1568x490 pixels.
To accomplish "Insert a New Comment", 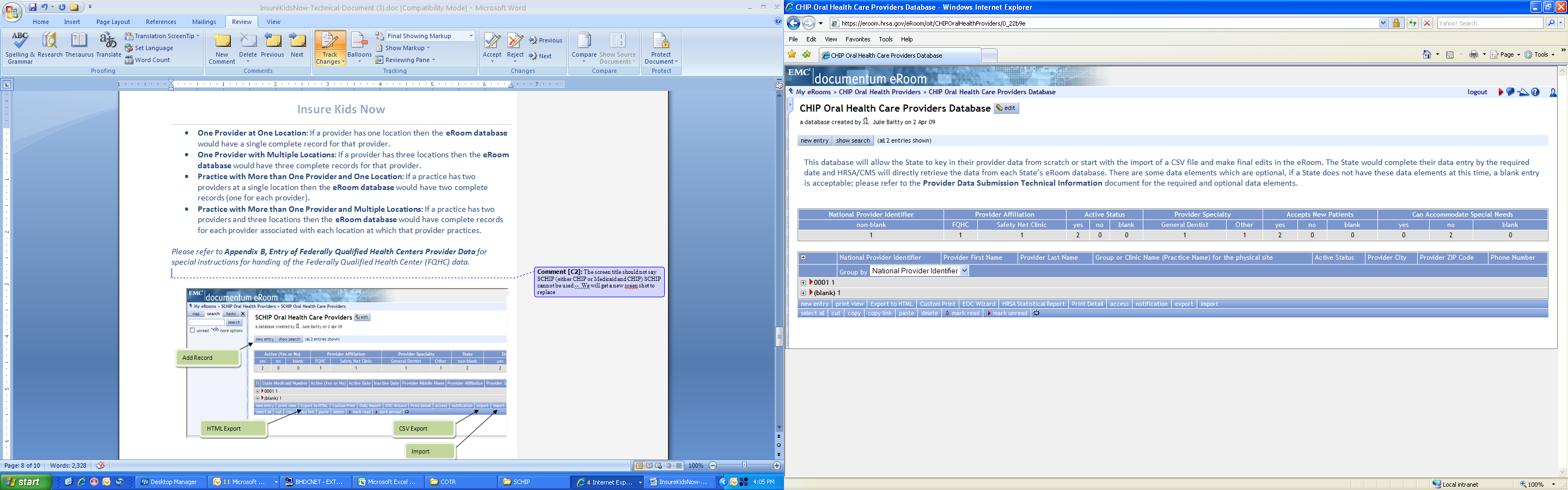I will point(222,48).
